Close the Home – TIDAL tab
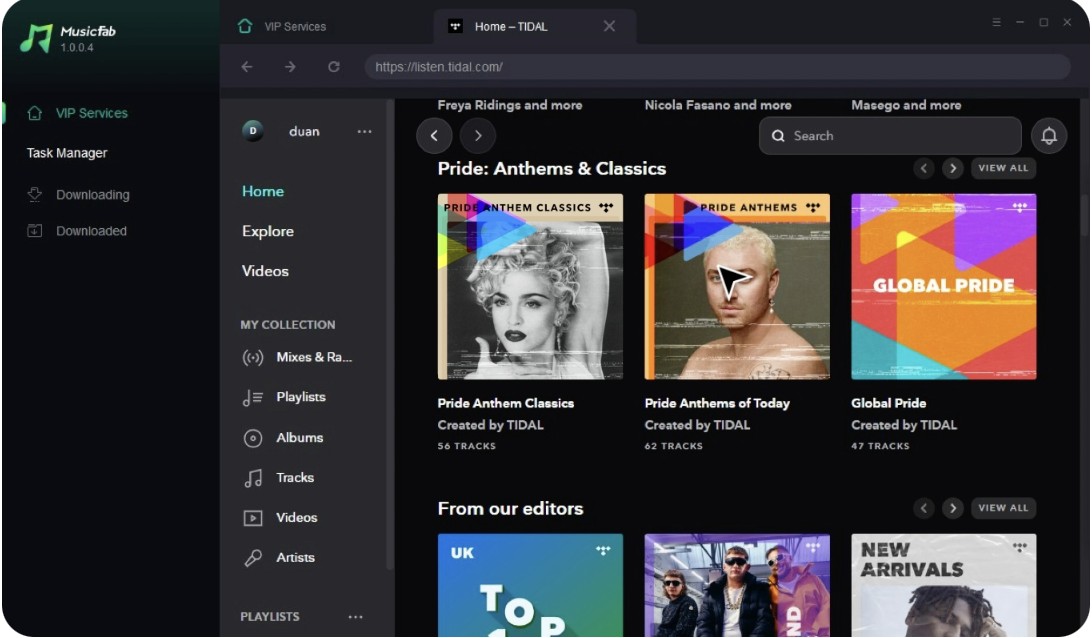Viewport: 1092px width, 638px height. click(609, 26)
